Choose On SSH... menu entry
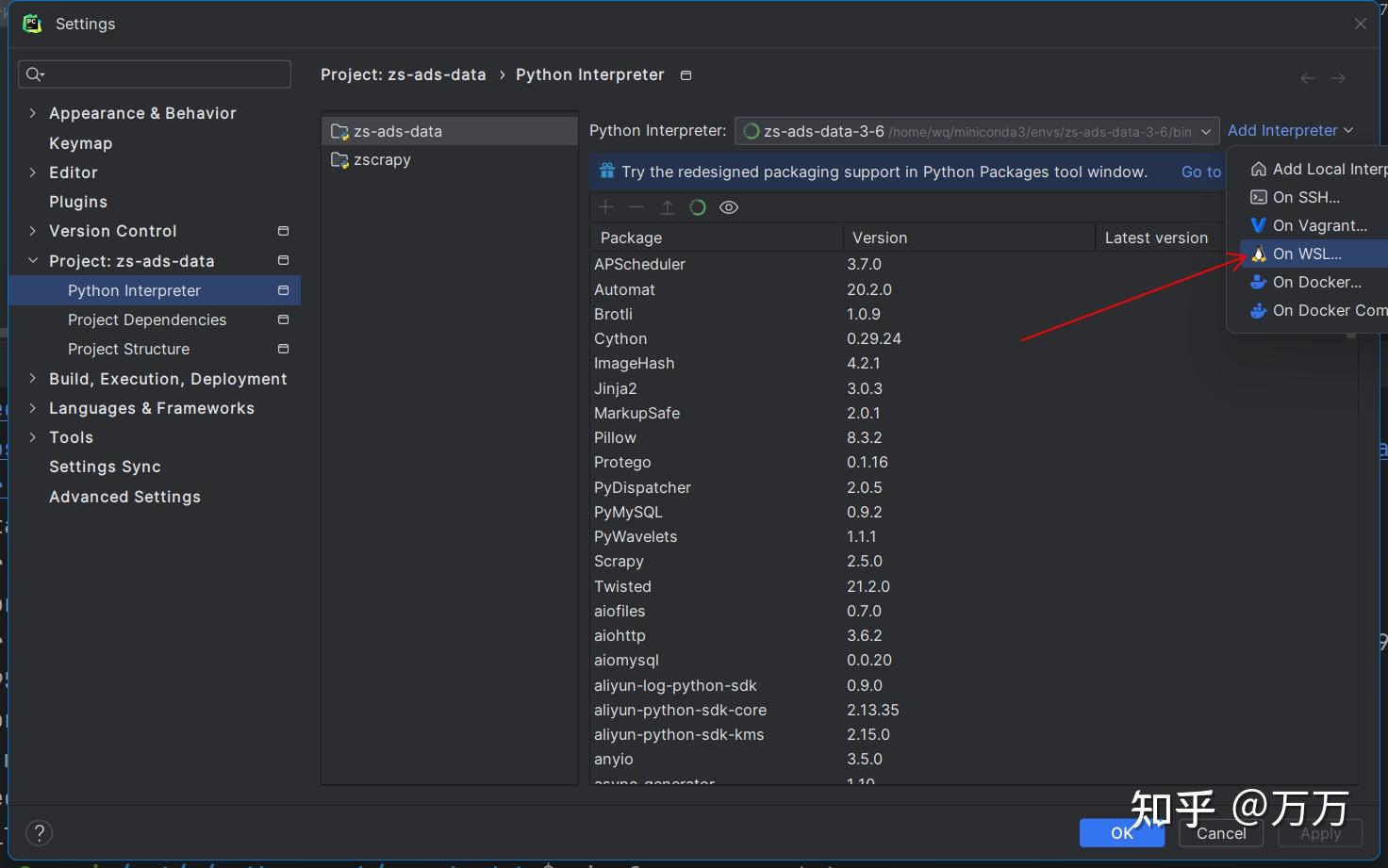Image resolution: width=1388 pixels, height=868 pixels. (1314, 197)
